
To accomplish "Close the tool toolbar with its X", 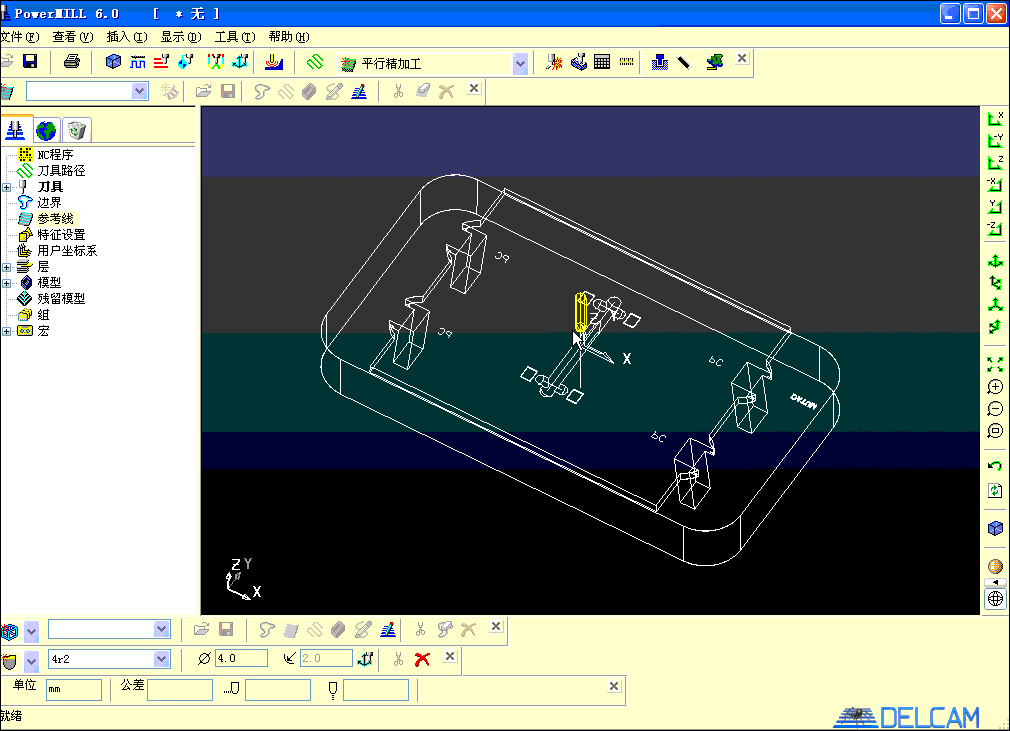I will pyautogui.click(x=450, y=656).
